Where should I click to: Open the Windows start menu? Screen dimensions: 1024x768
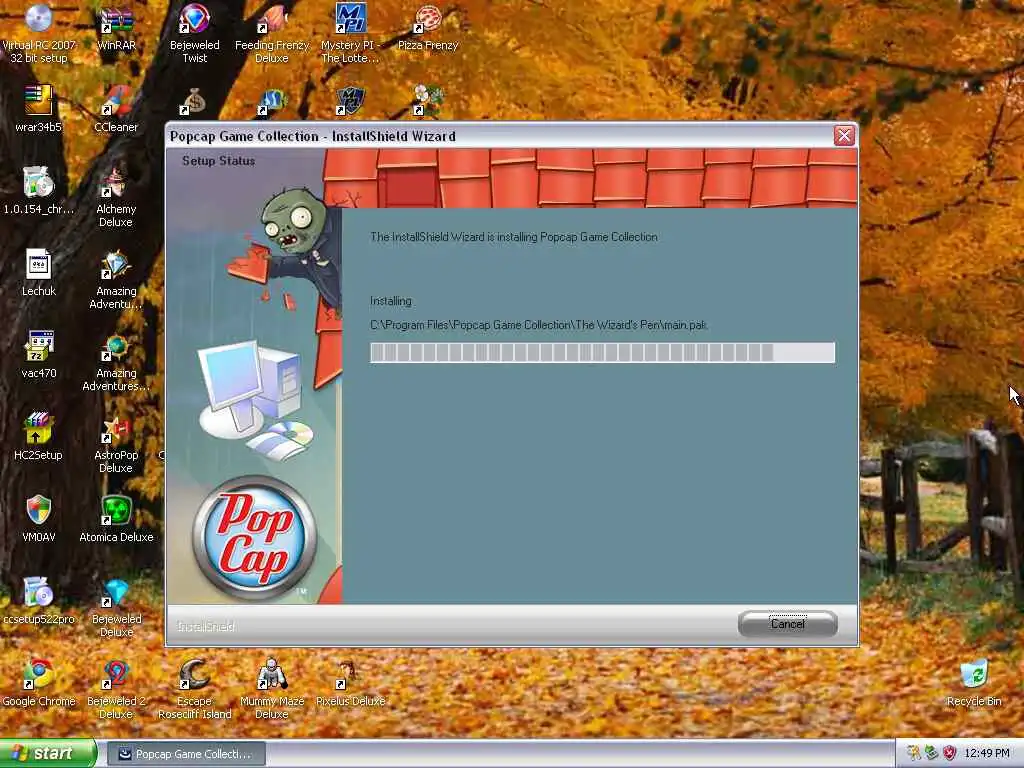click(x=48, y=753)
